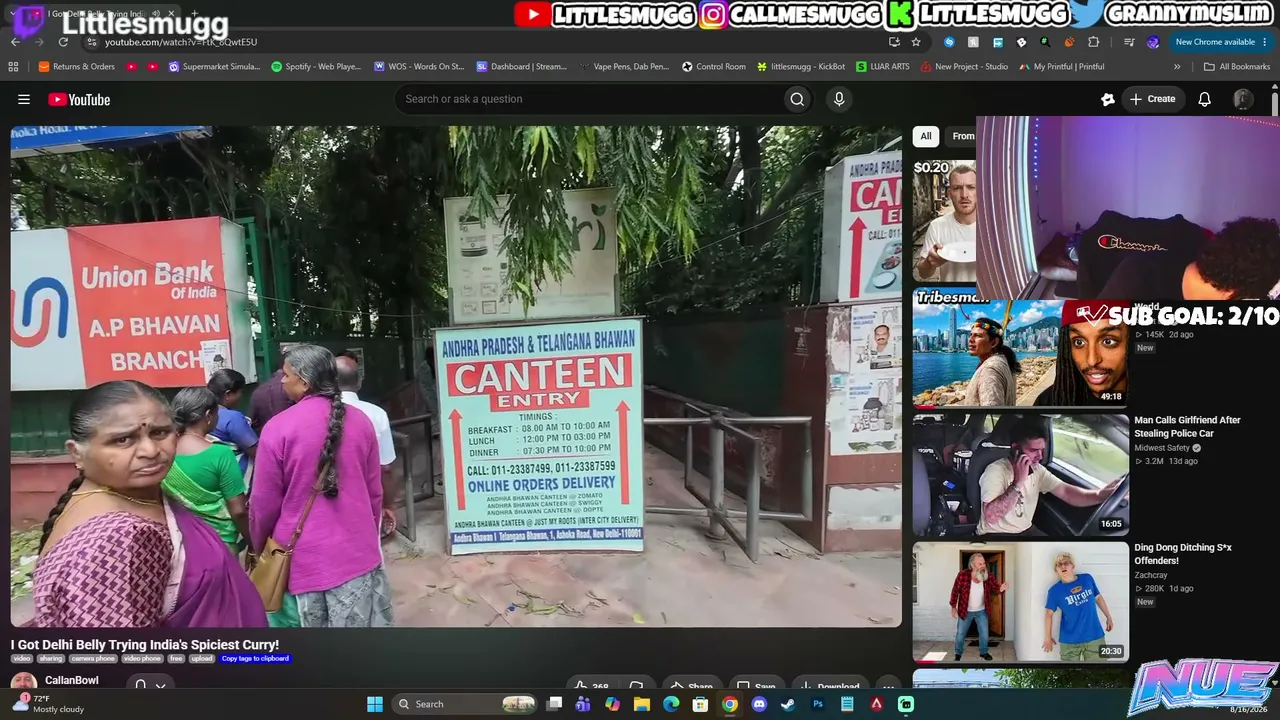Open the YouTube account avatar menu
Image resolution: width=1280 pixels, height=720 pixels.
point(1243,99)
